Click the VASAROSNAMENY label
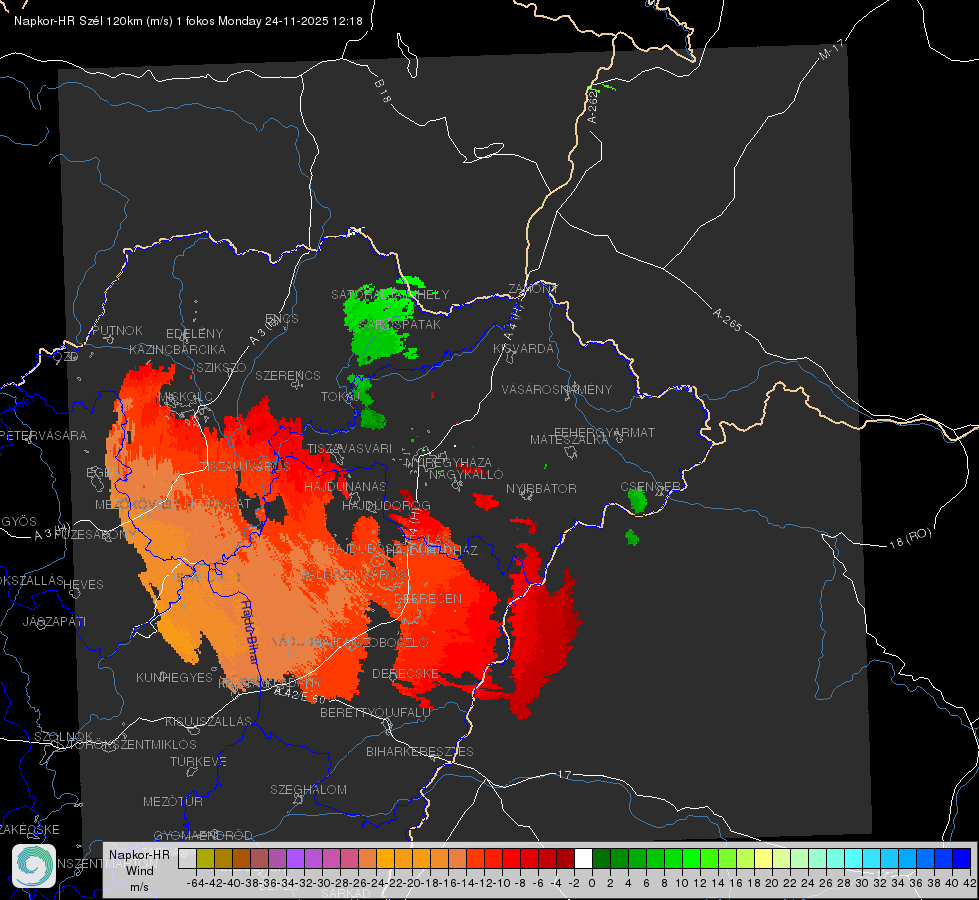 (557, 389)
